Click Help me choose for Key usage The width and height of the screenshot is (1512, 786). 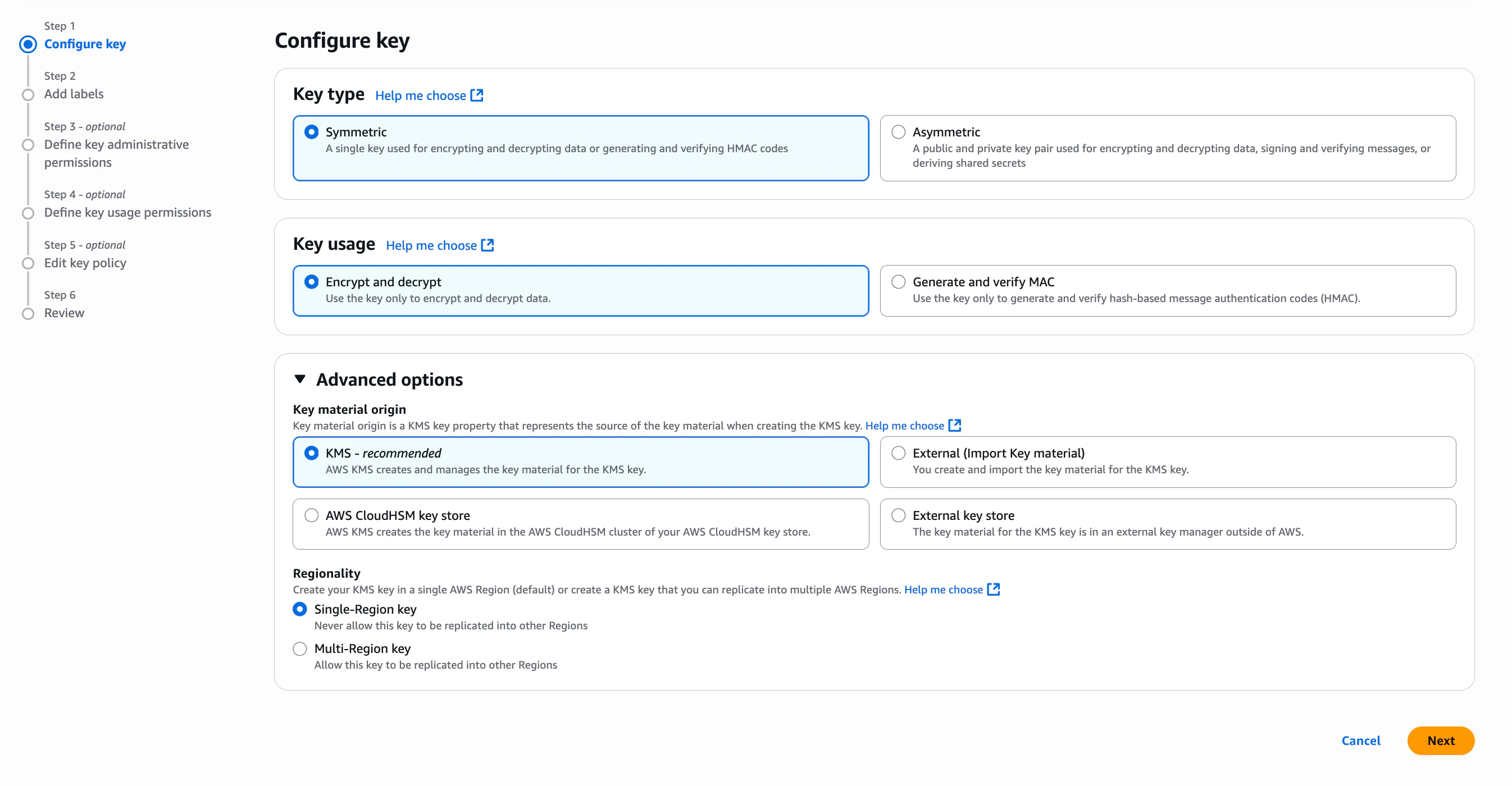pyautogui.click(x=431, y=246)
